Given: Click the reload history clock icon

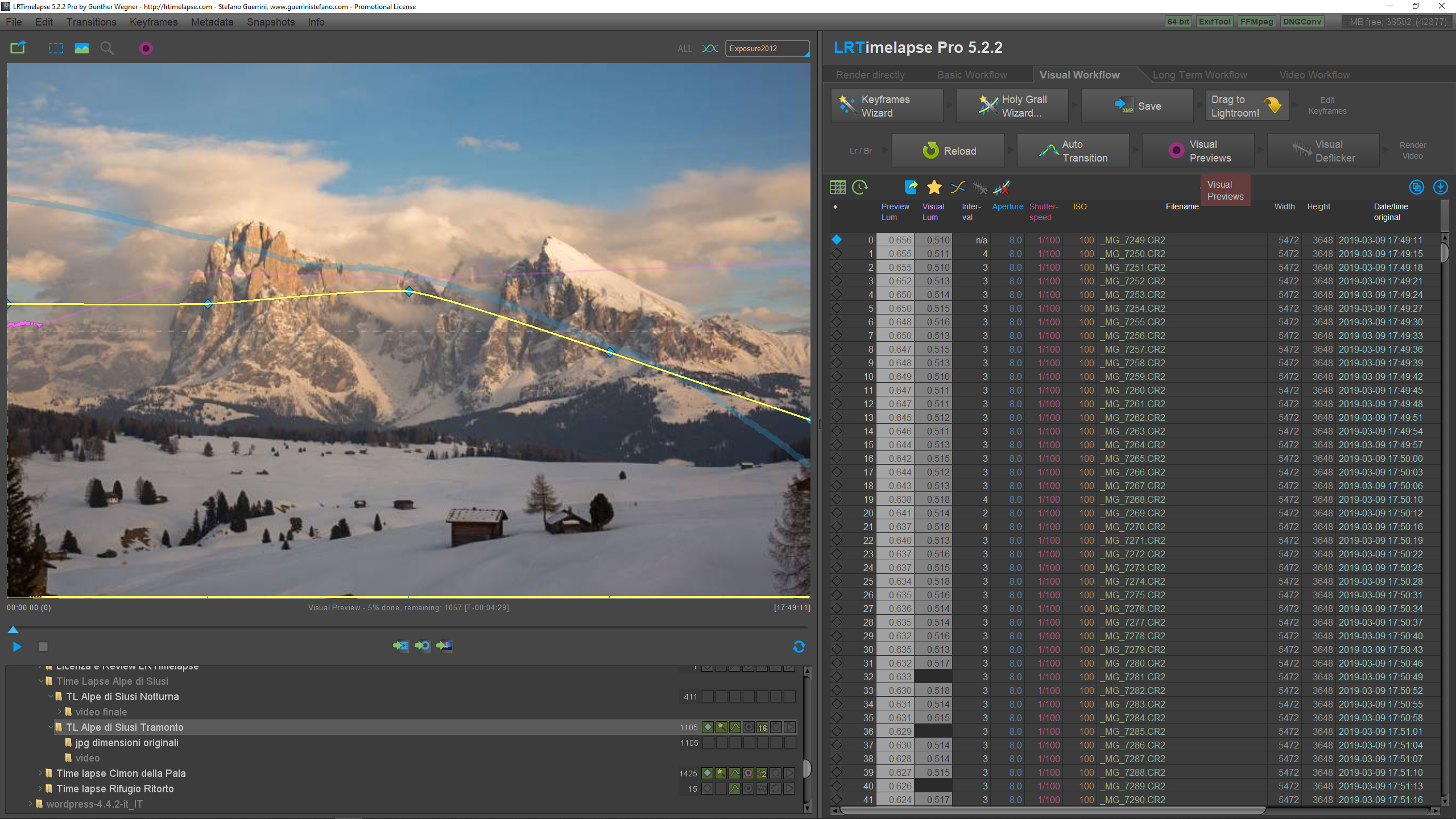Looking at the screenshot, I should tap(859, 187).
